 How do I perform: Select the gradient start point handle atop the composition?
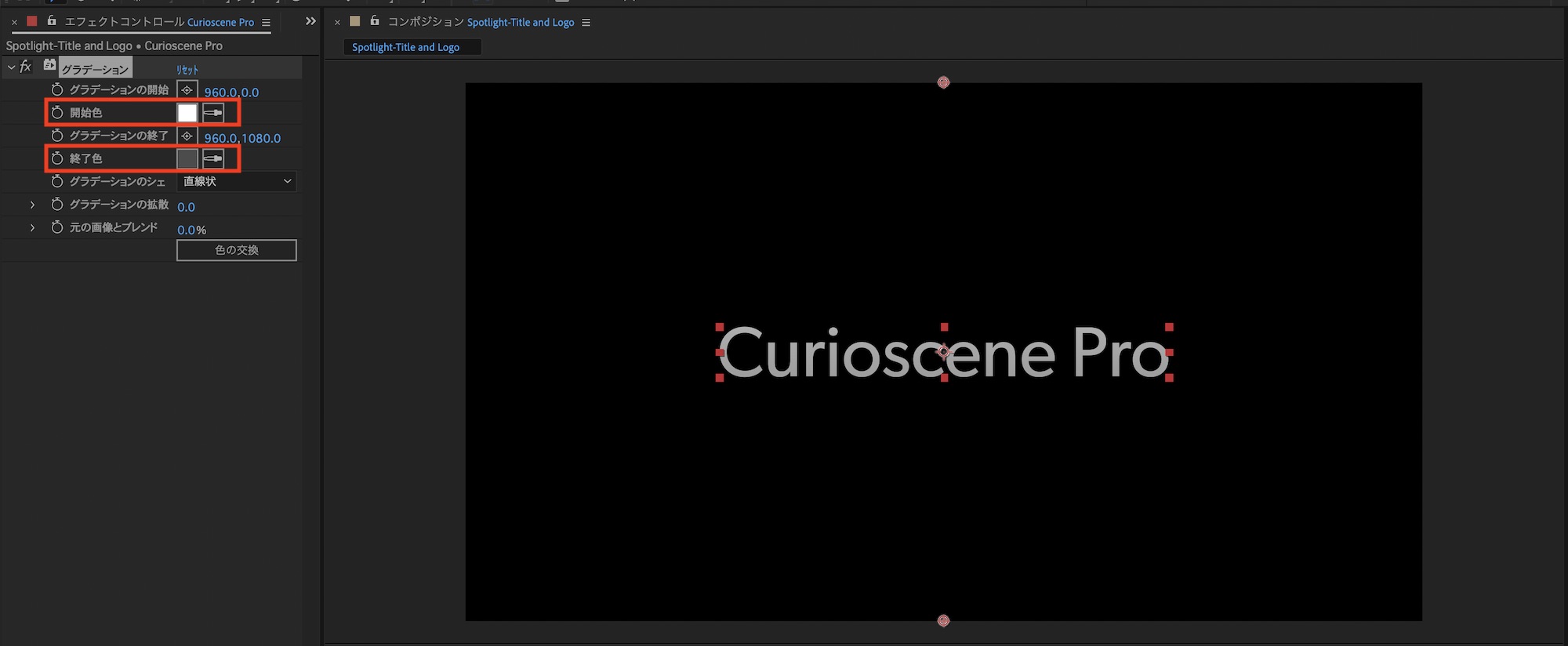click(x=943, y=82)
